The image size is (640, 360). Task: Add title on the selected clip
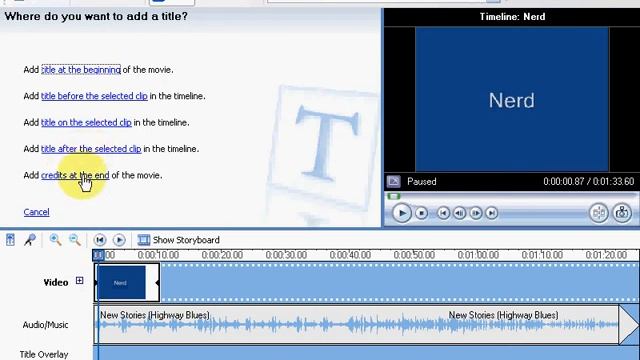86,122
